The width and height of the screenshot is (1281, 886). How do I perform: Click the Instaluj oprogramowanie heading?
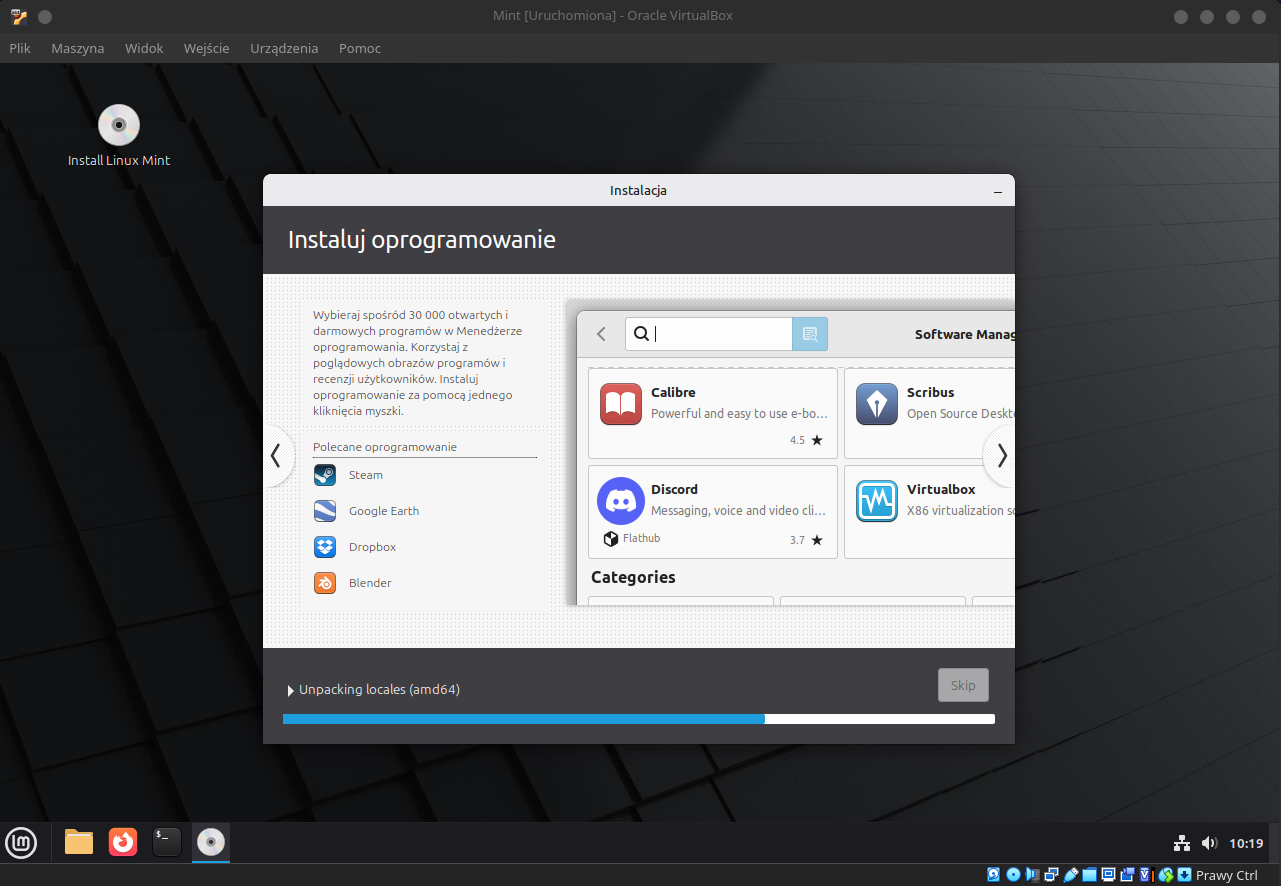pyautogui.click(x=422, y=240)
